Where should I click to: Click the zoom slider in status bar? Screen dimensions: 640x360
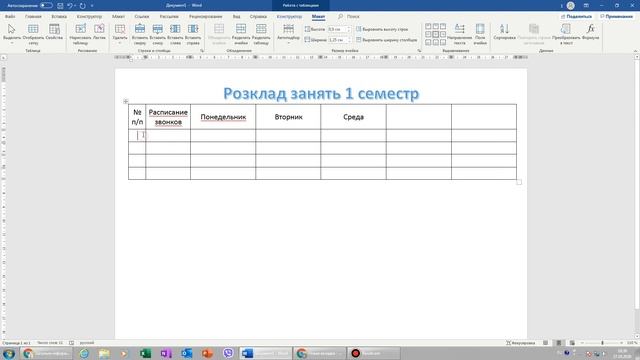coord(602,343)
